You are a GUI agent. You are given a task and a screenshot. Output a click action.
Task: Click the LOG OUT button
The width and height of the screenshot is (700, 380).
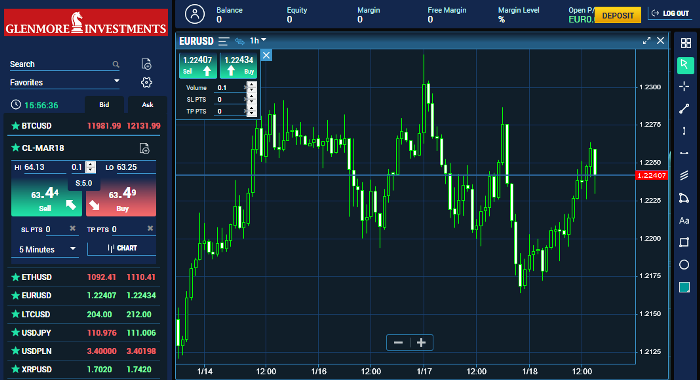tap(671, 13)
